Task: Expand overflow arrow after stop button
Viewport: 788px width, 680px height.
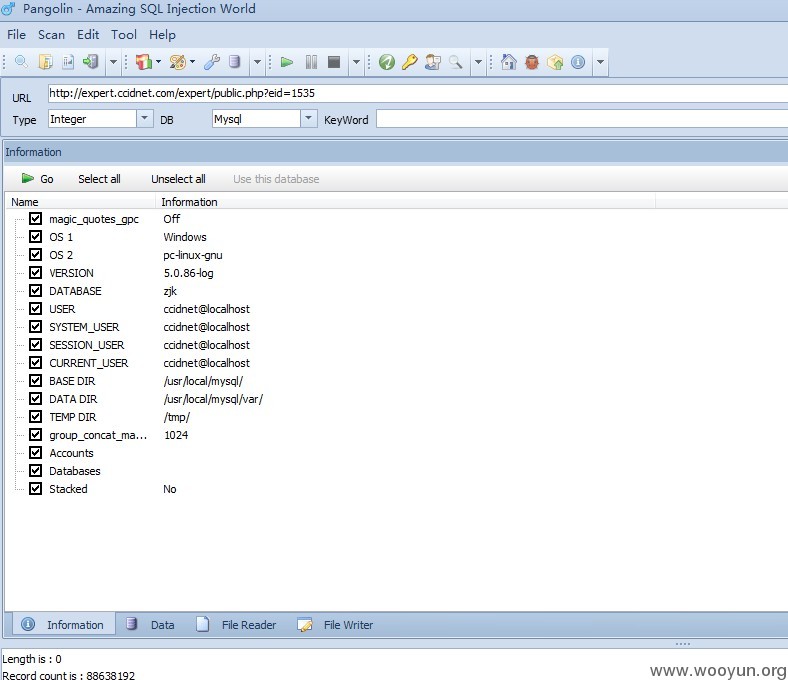Action: point(356,62)
